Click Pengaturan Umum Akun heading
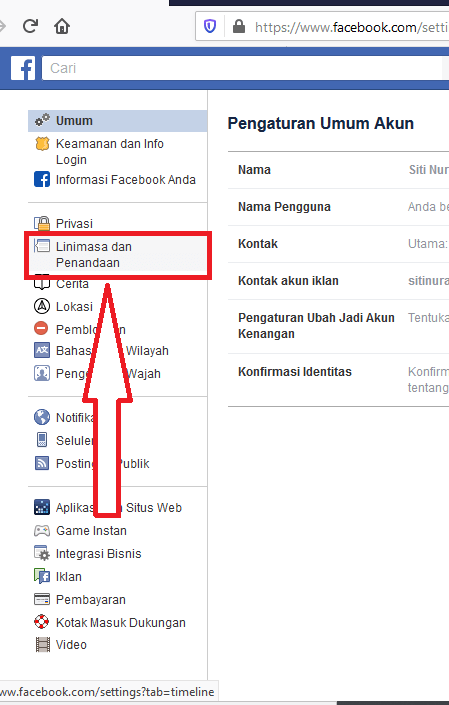Viewport: 449px width, 705px height. 320,123
